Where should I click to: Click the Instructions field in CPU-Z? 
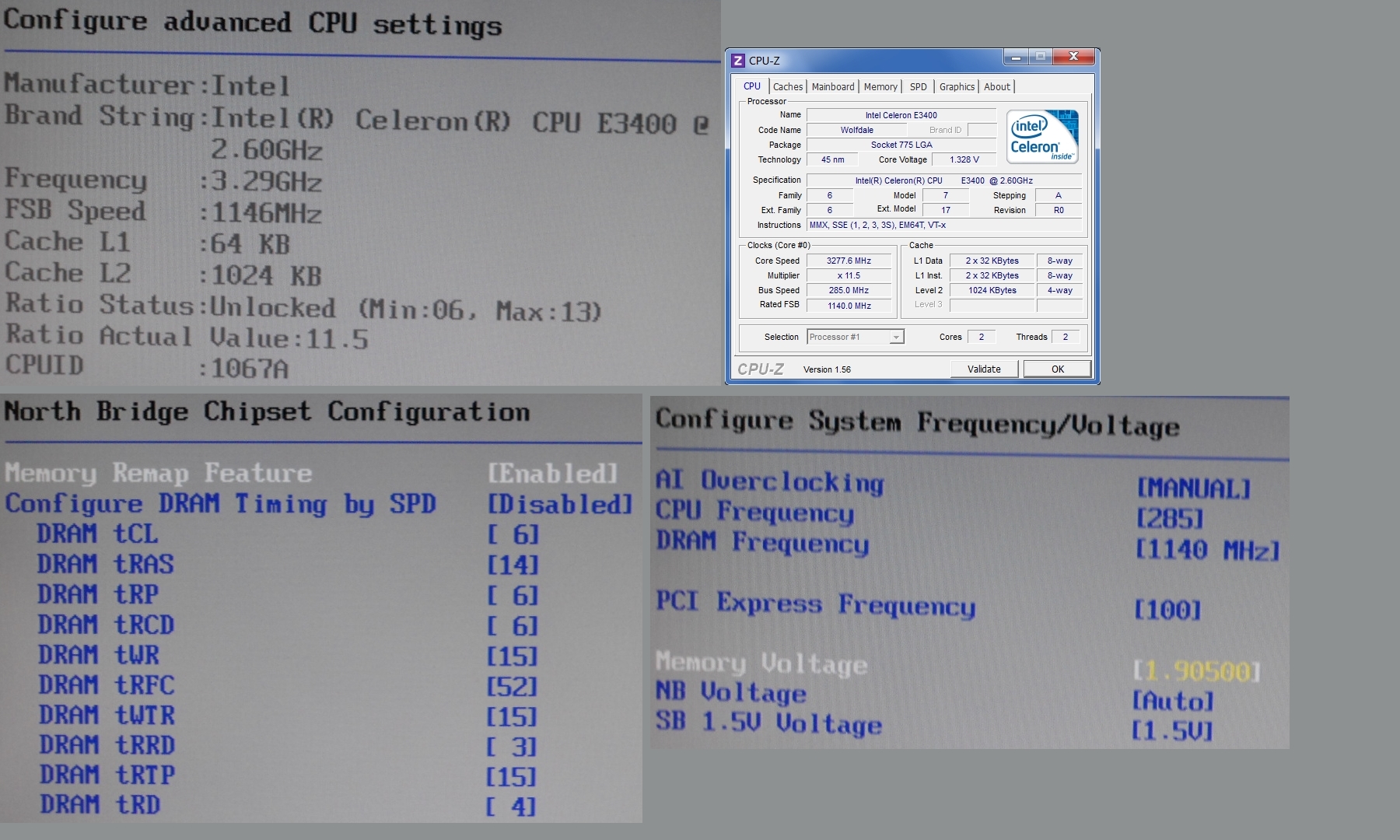pos(944,225)
